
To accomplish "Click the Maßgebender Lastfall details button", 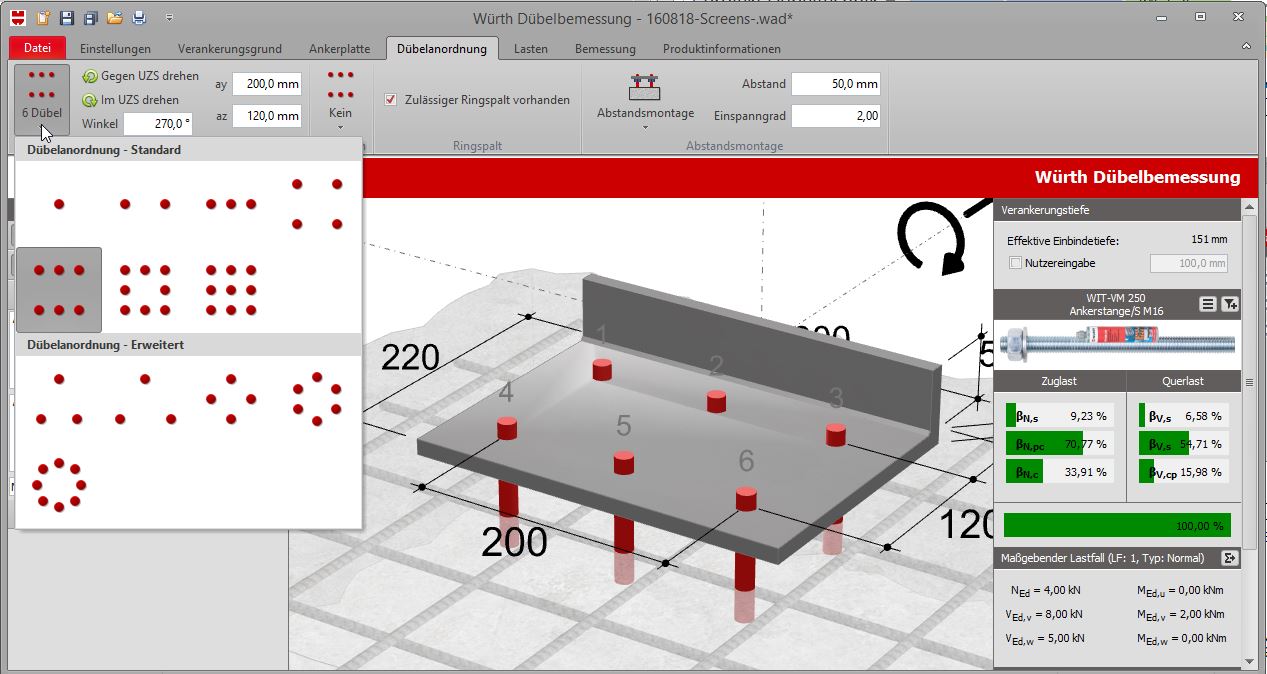I will click(x=1229, y=557).
